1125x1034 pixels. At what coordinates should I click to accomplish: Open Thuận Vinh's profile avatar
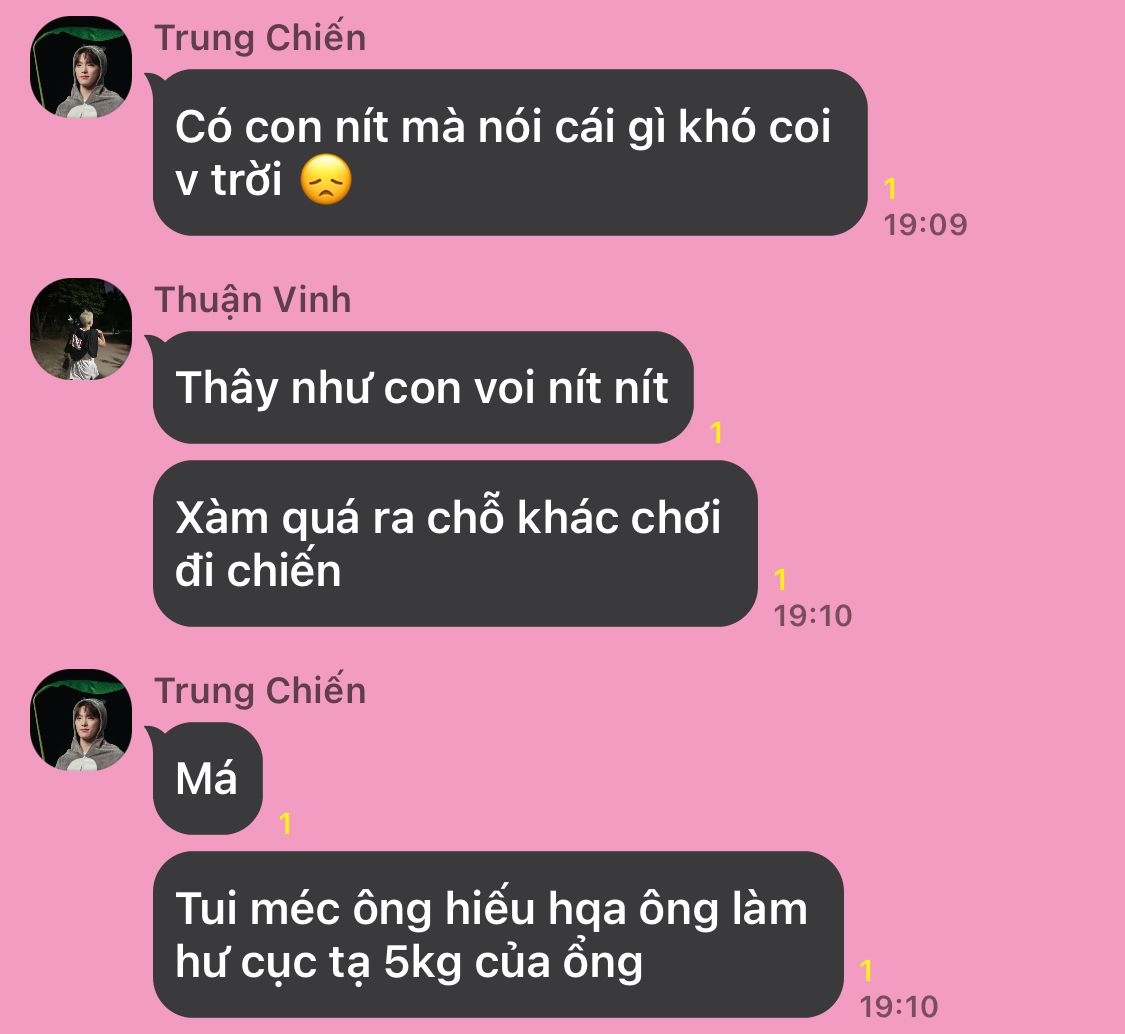click(81, 329)
